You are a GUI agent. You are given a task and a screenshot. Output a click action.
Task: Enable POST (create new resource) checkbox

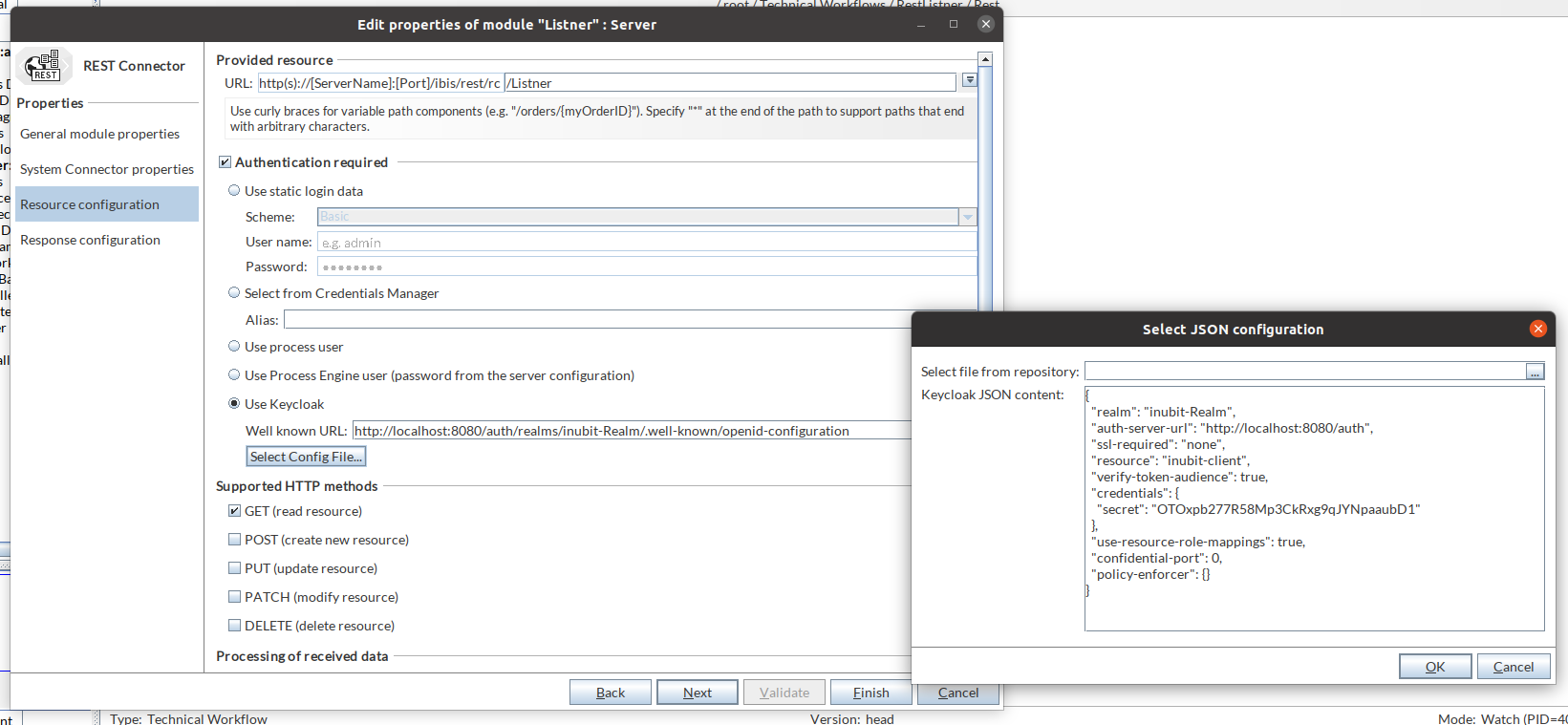234,540
